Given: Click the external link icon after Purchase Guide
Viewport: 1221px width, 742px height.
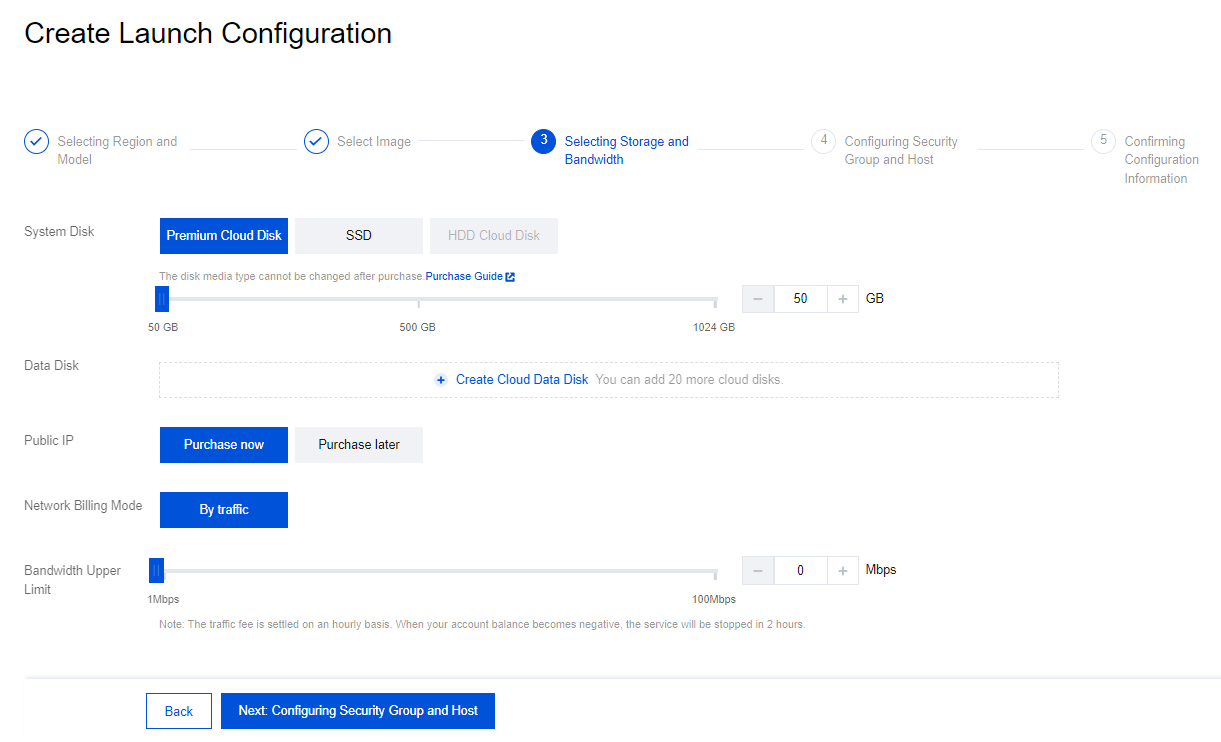Looking at the screenshot, I should coord(510,277).
